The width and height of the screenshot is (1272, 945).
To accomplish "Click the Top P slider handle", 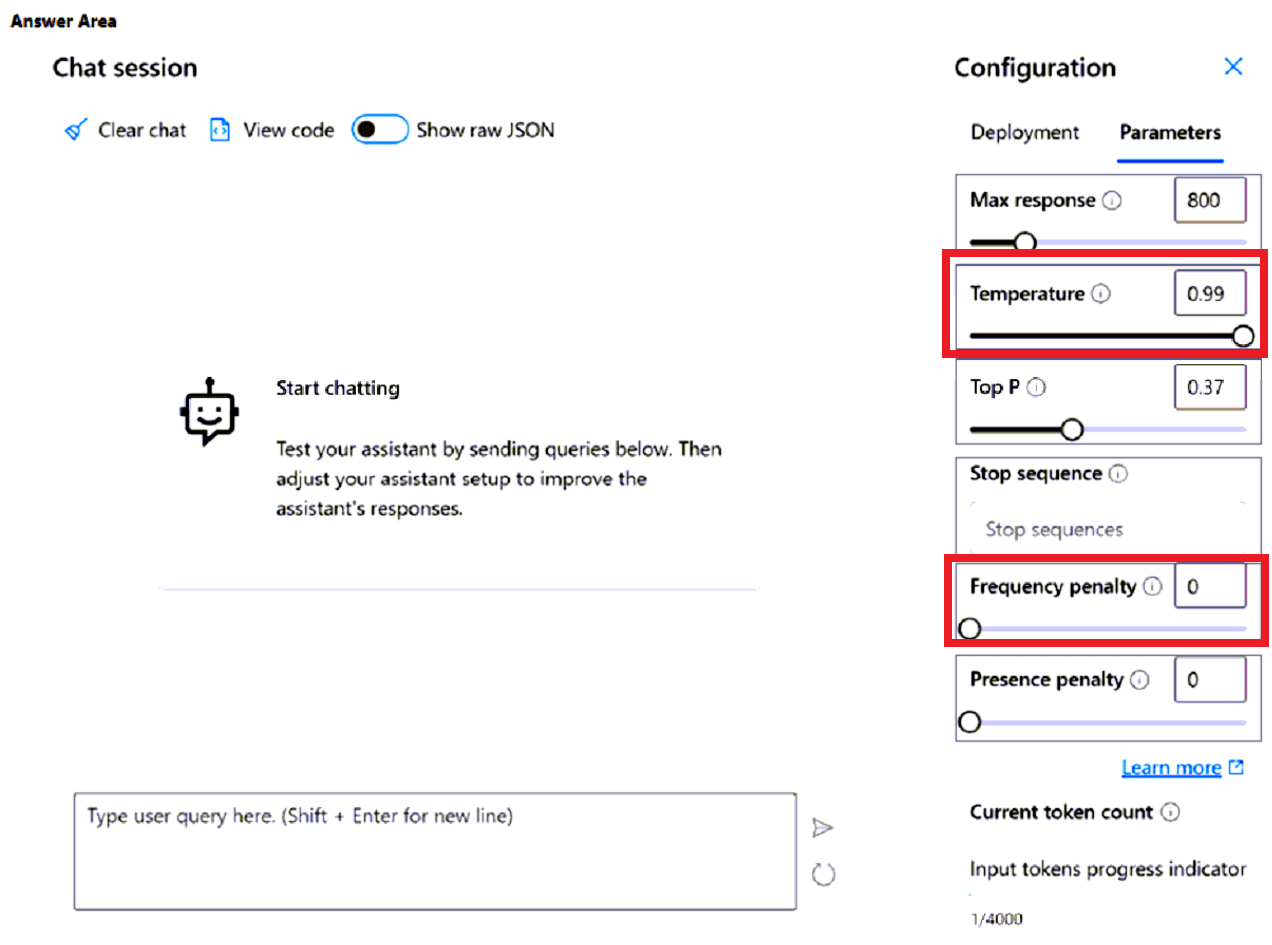I will pos(1073,428).
